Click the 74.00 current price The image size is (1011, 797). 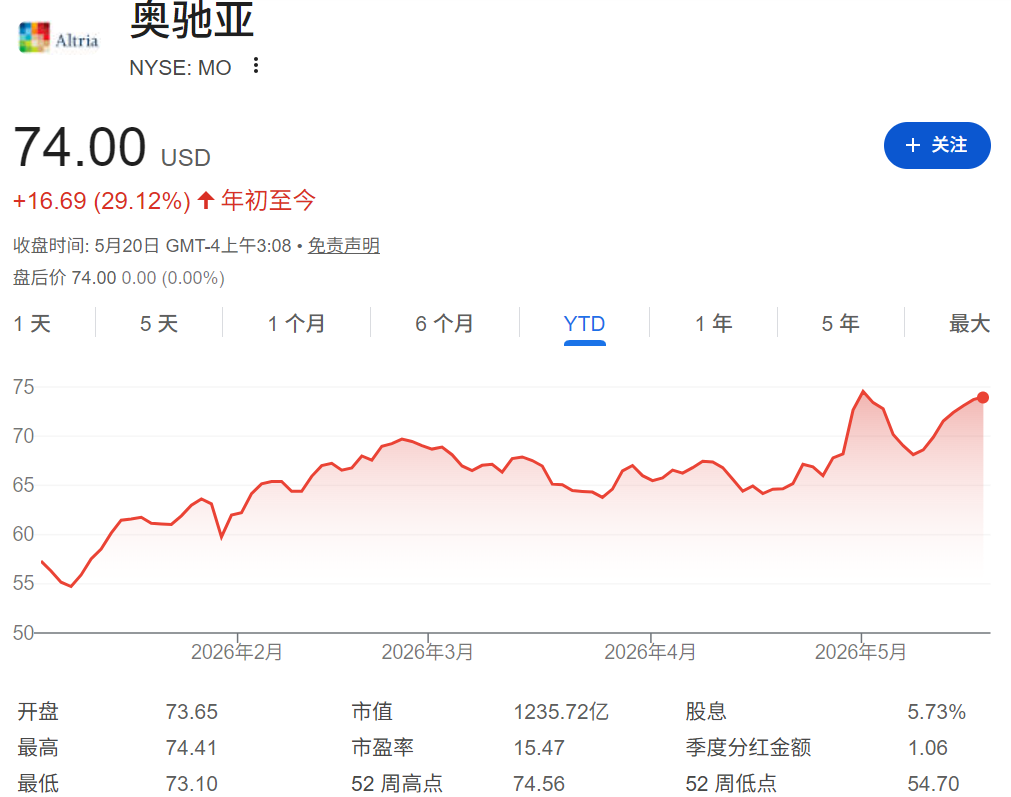coord(80,148)
